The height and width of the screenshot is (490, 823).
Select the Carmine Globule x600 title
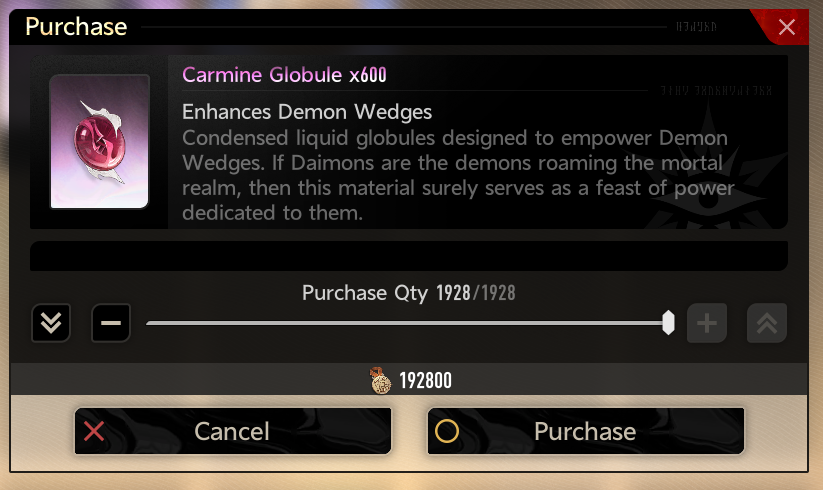284,75
